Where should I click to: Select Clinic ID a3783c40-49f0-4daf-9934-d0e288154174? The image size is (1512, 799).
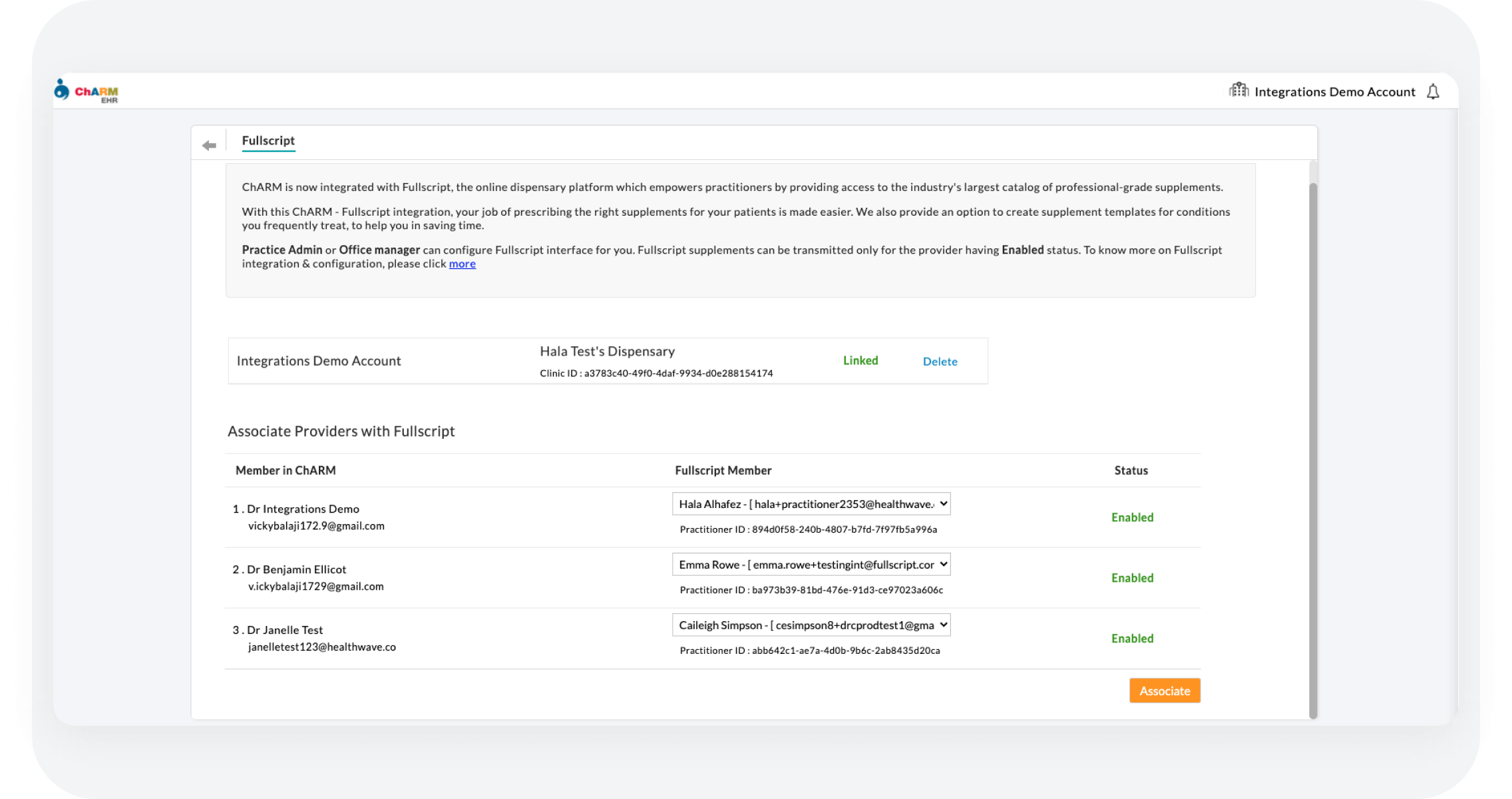pyautogui.click(x=656, y=374)
